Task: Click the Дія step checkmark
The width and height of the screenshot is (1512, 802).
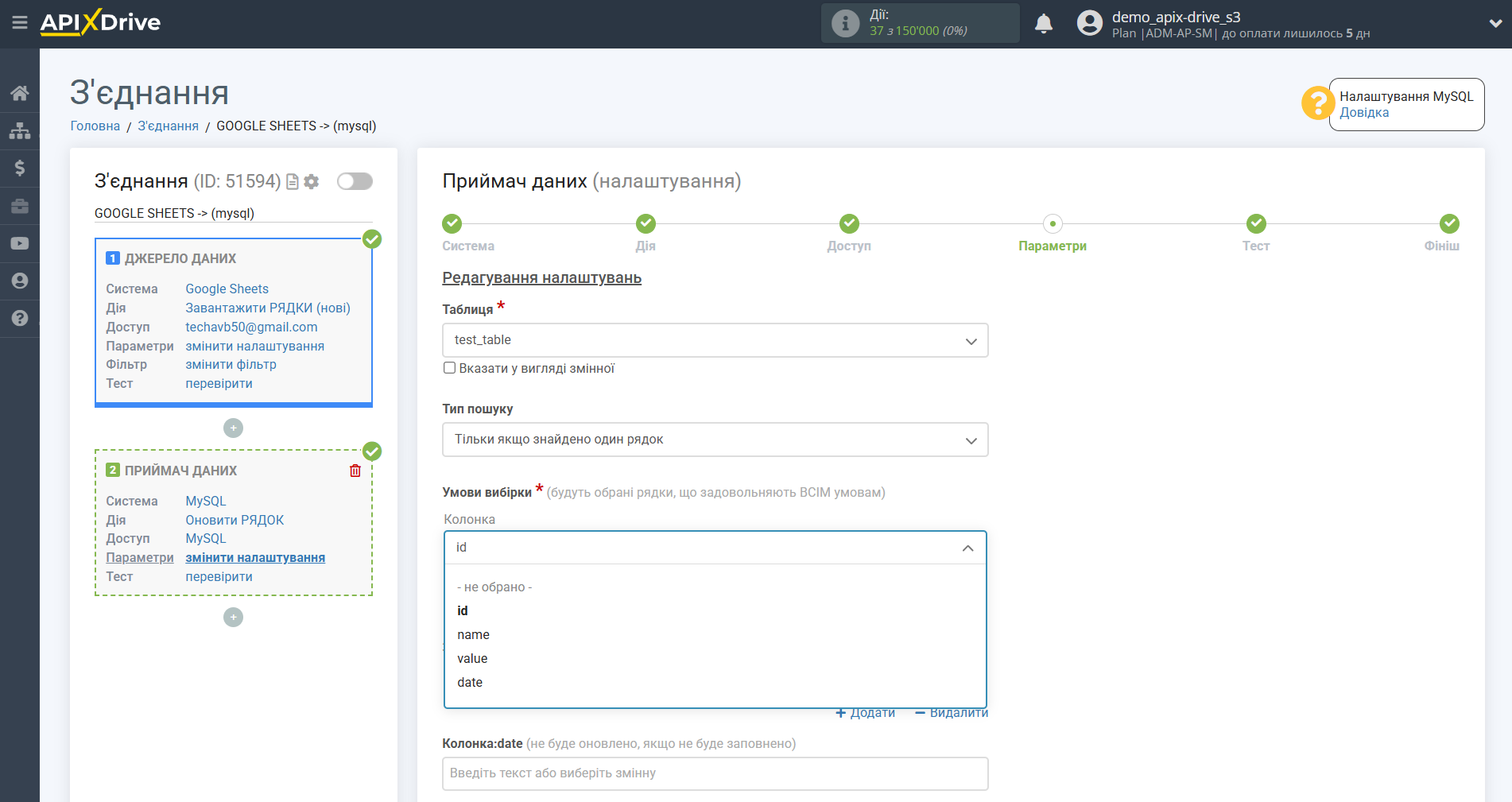Action: click(x=646, y=223)
